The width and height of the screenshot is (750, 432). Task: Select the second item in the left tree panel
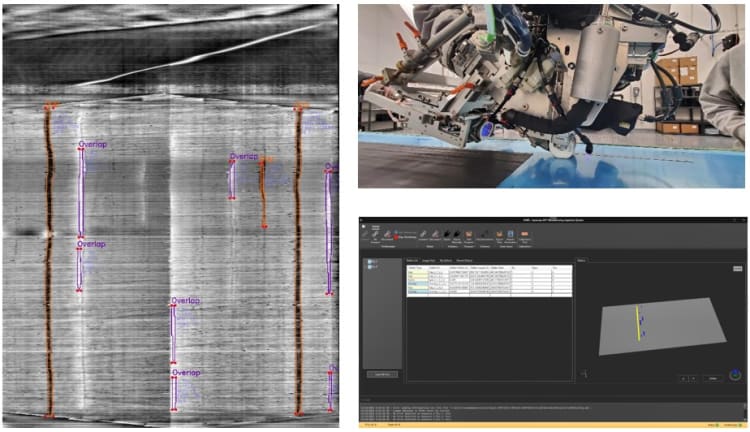coord(373,267)
